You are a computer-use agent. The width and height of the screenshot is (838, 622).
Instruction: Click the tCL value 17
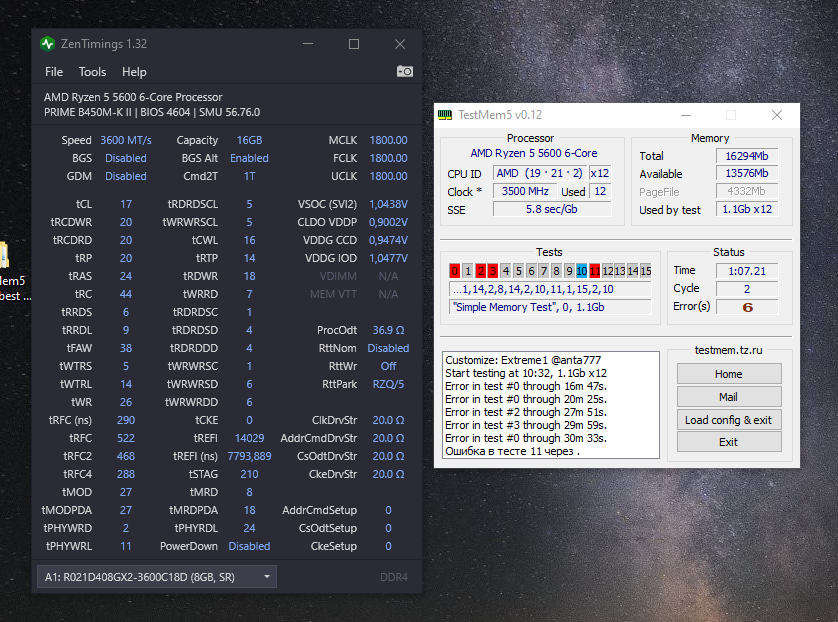(x=126, y=204)
